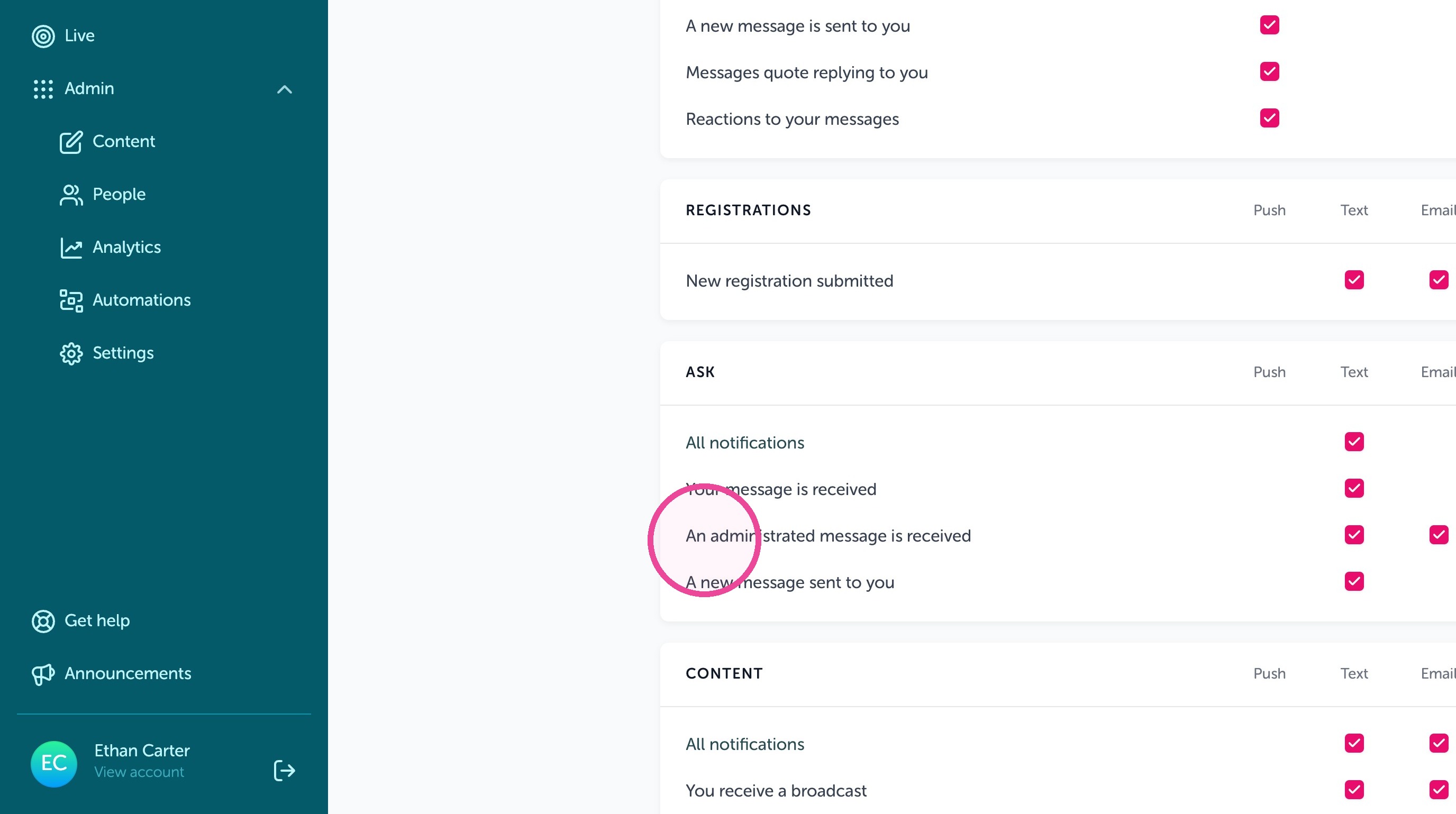
Task: Uncheck Push for Reactions to your messages
Action: [1269, 118]
